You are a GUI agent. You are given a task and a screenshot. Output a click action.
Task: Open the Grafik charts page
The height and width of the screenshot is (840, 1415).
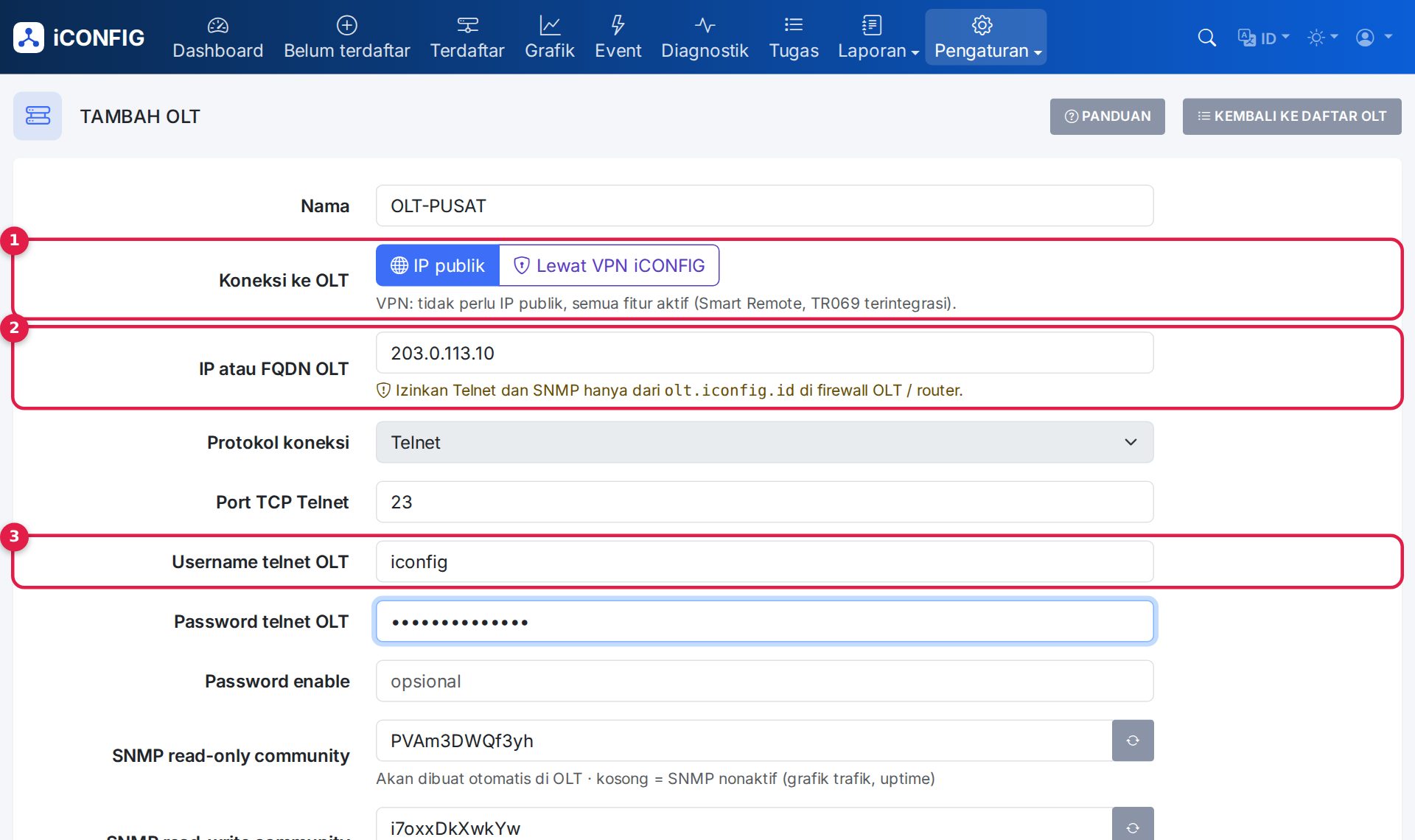click(x=549, y=38)
